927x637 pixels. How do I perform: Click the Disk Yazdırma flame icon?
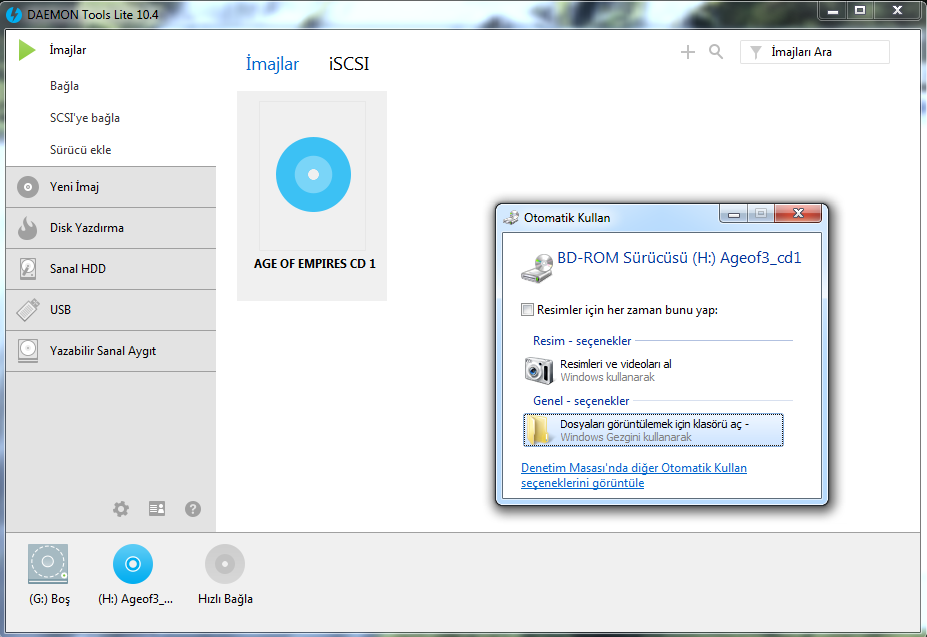click(x=27, y=228)
